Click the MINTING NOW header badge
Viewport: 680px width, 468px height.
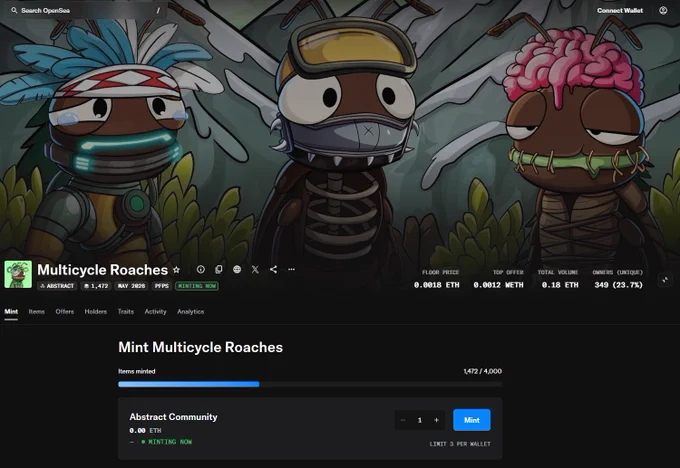point(197,286)
